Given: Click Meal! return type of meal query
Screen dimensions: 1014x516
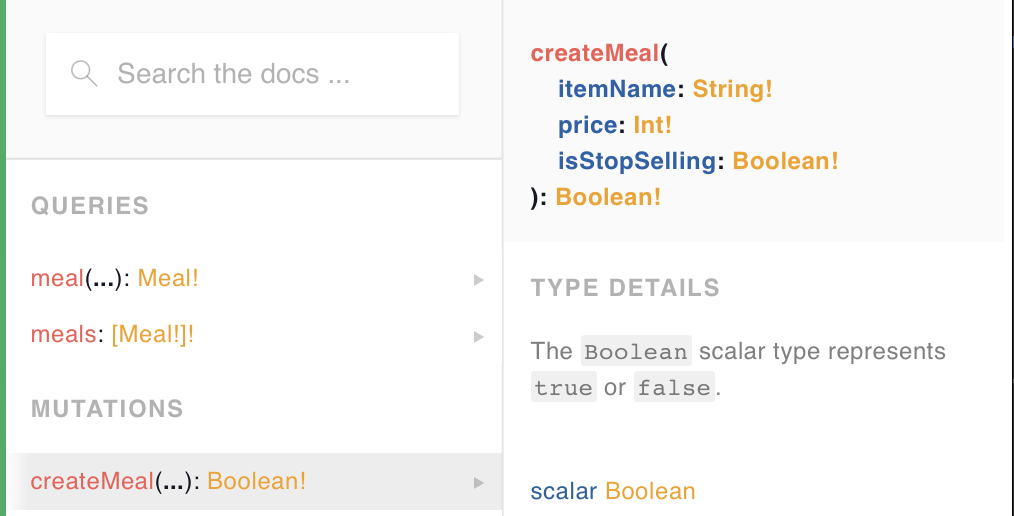Looking at the screenshot, I should 168,278.
